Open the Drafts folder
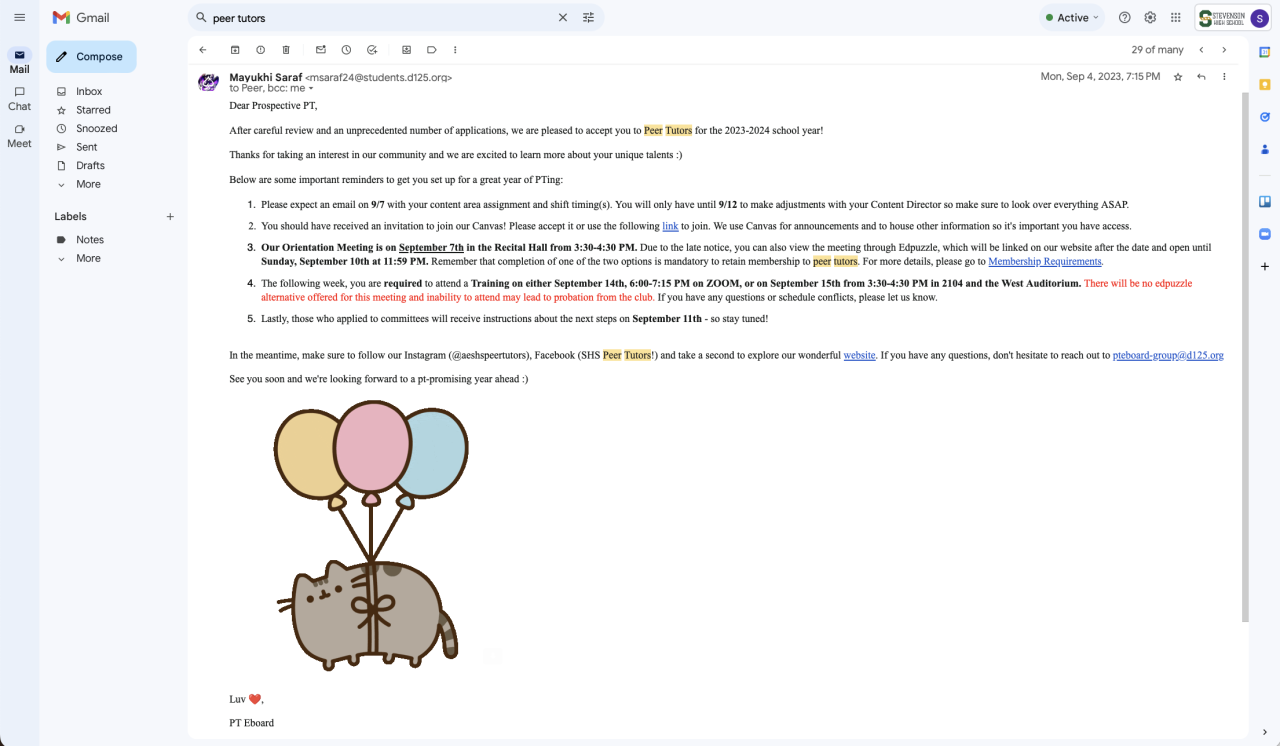Viewport: 1280px width, 746px height. point(90,166)
